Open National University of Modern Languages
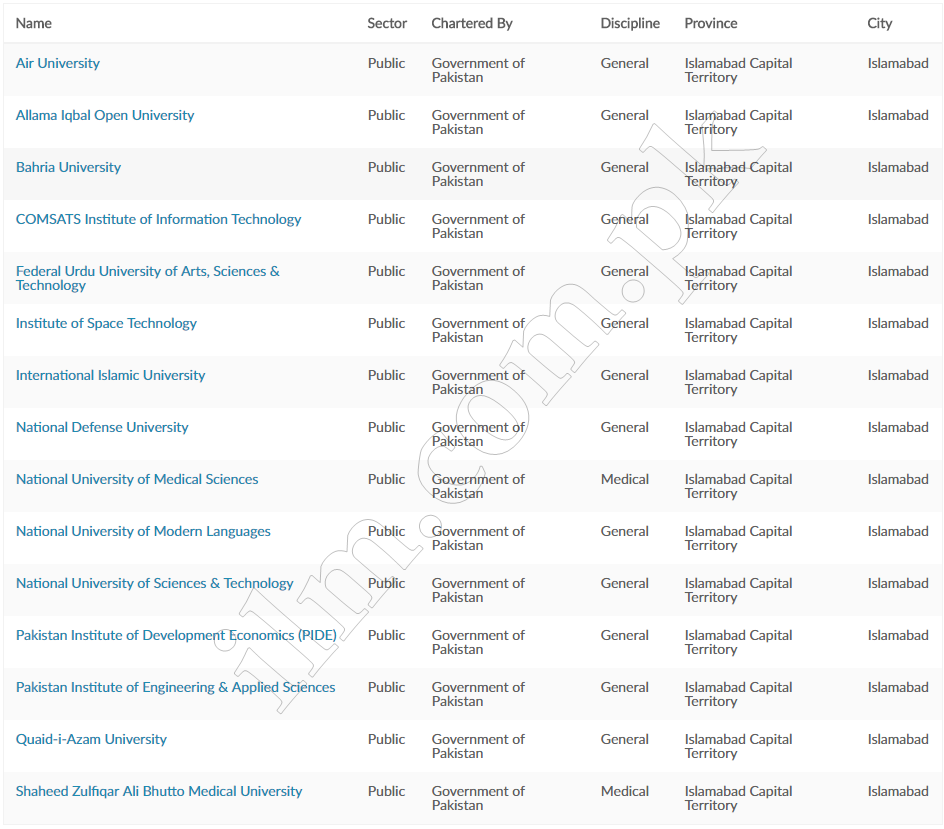The height and width of the screenshot is (829, 944). (x=143, y=532)
